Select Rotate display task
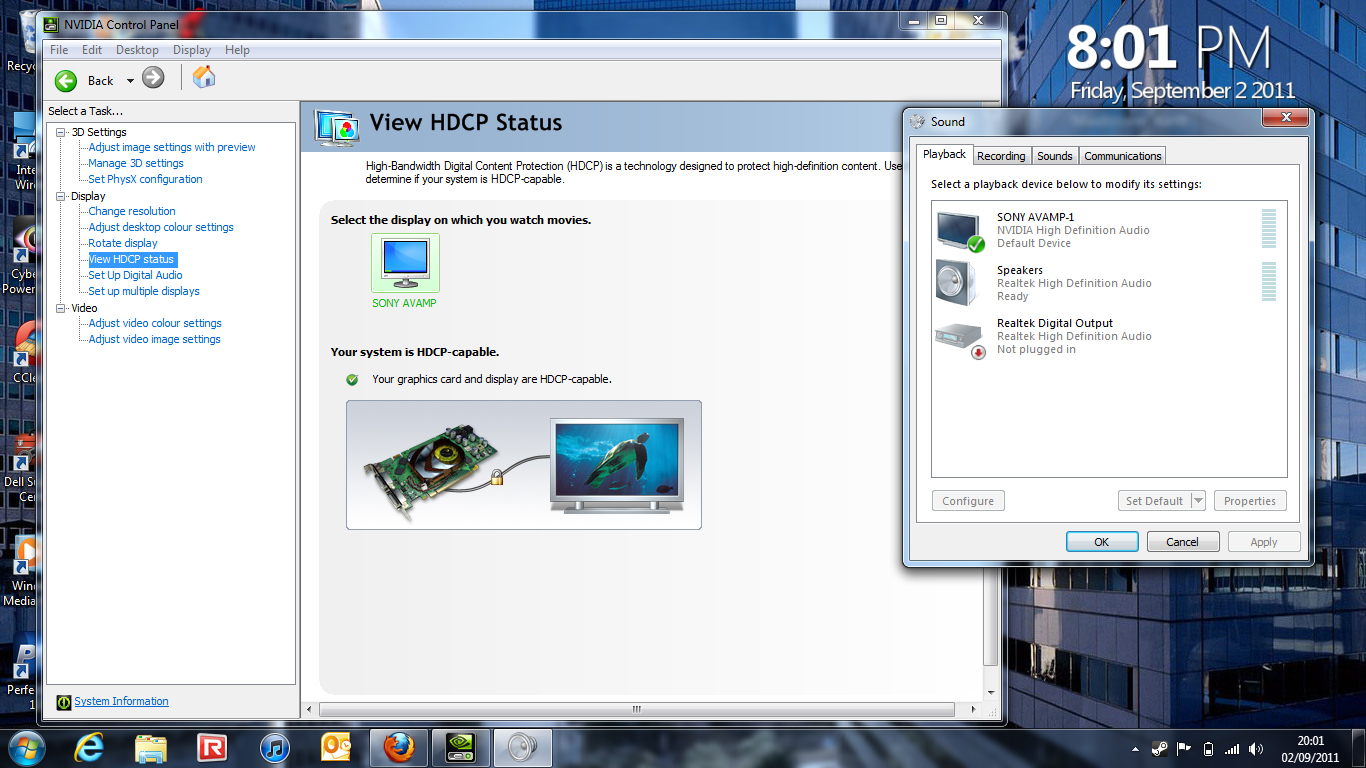The image size is (1366, 768). [x=123, y=243]
